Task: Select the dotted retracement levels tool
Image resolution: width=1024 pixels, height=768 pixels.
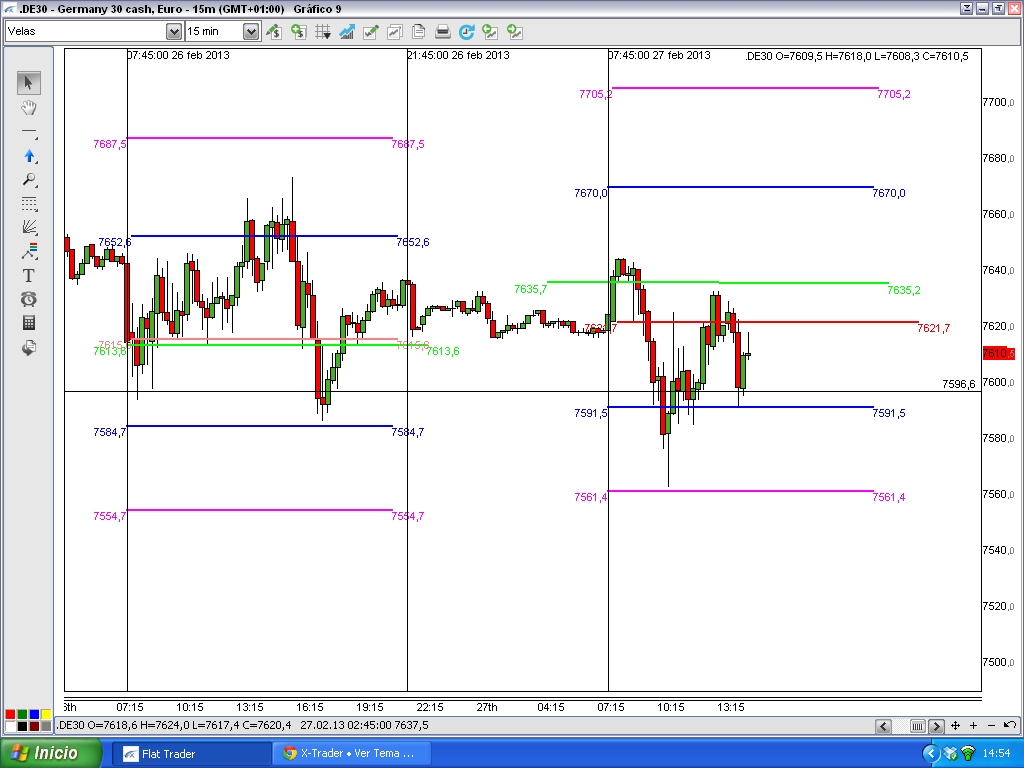Action: pos(28,204)
